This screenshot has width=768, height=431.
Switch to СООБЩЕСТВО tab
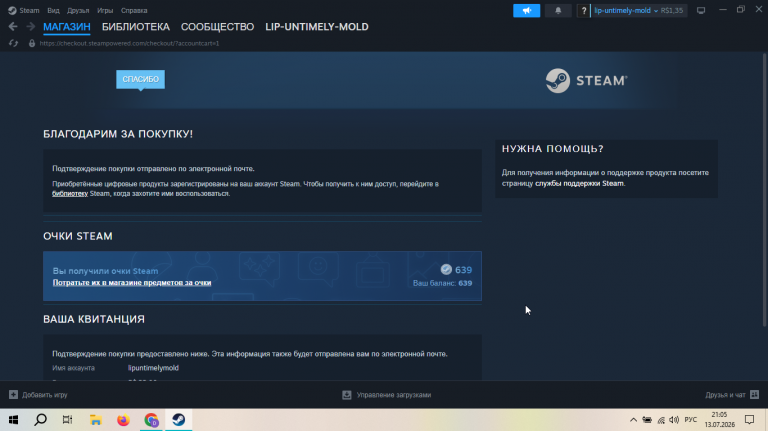point(217,27)
